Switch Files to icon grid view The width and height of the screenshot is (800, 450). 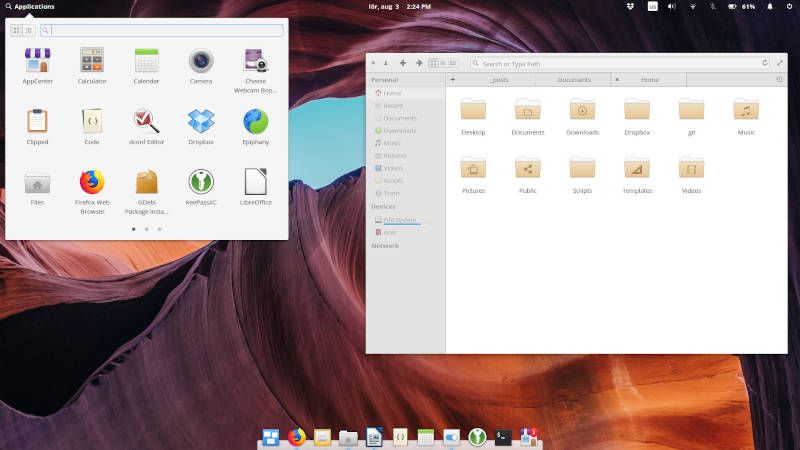coord(434,63)
